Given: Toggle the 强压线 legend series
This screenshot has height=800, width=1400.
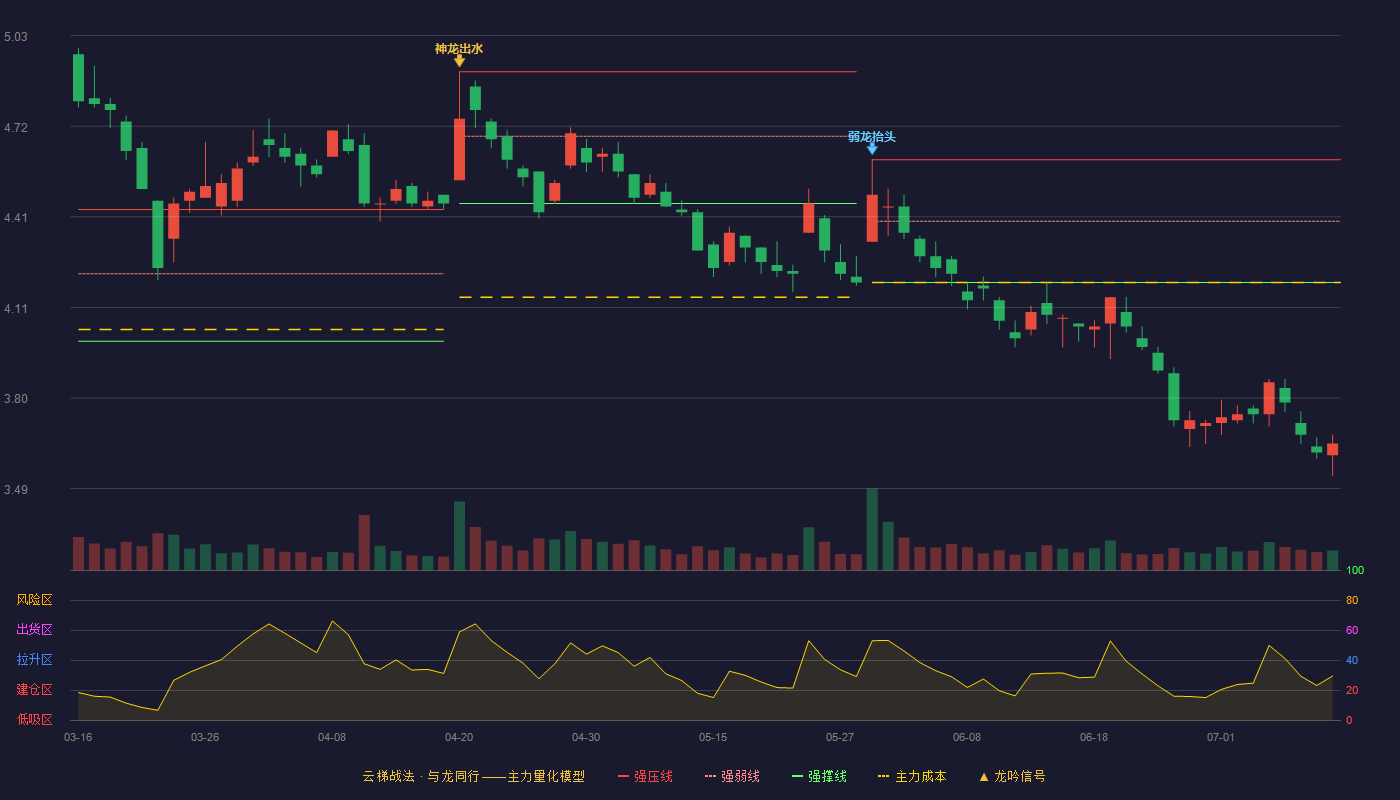Looking at the screenshot, I should tap(645, 776).
